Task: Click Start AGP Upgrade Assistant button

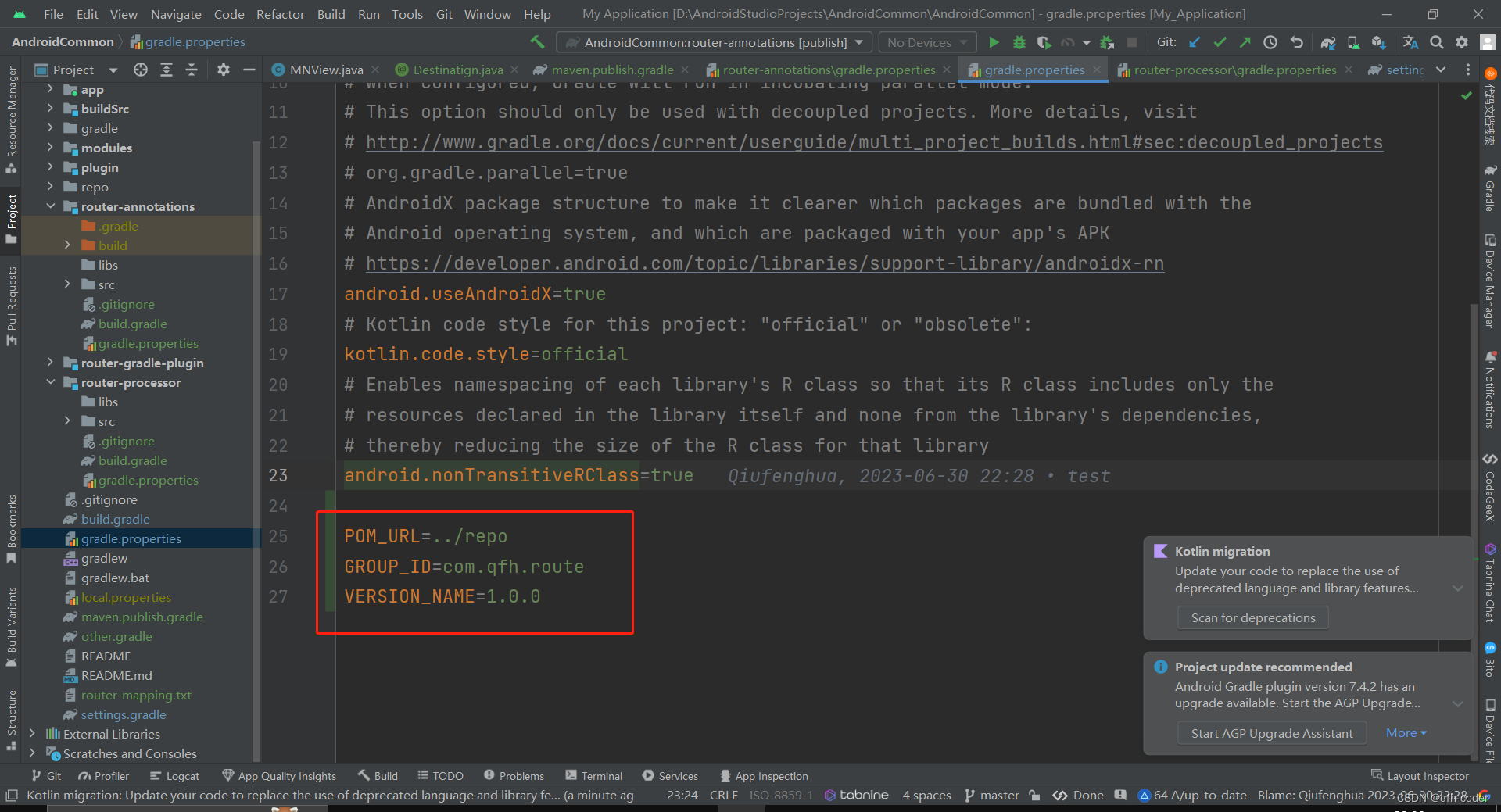Action: [x=1272, y=733]
